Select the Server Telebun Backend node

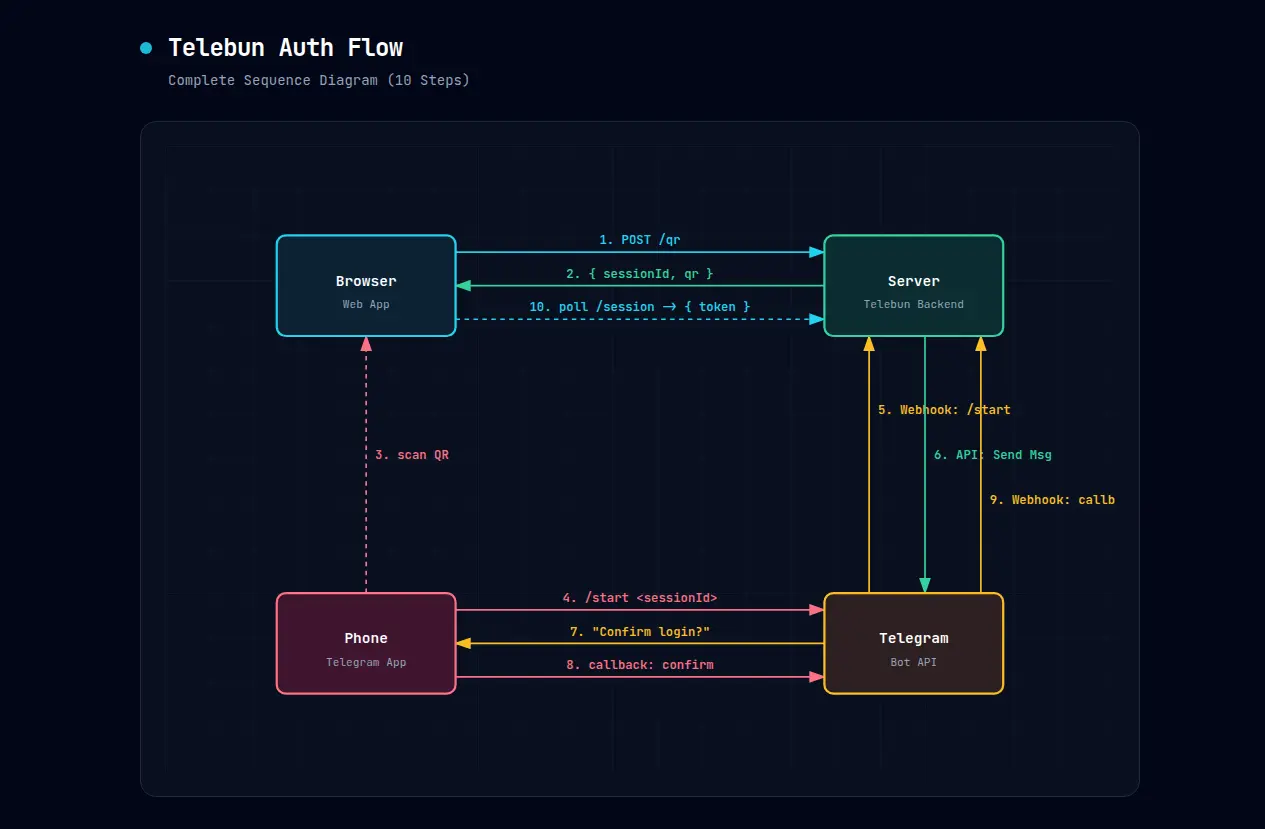[913, 286]
